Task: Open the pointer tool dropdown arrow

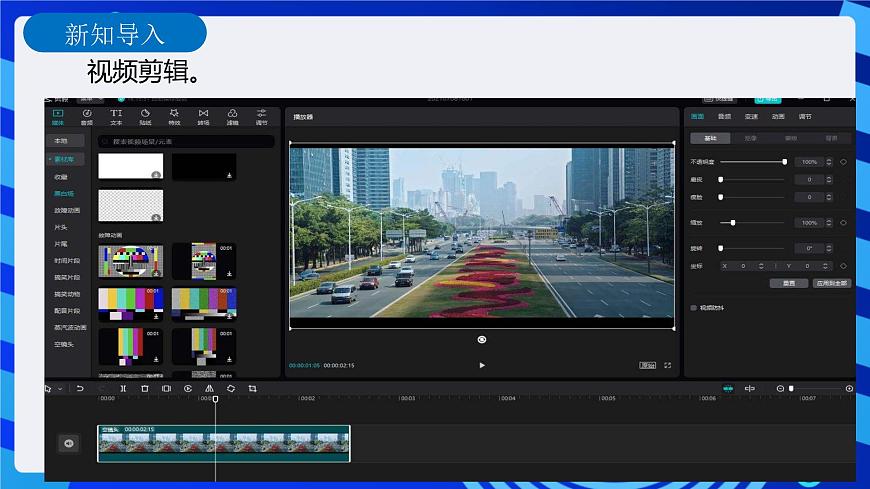Action: coord(60,389)
